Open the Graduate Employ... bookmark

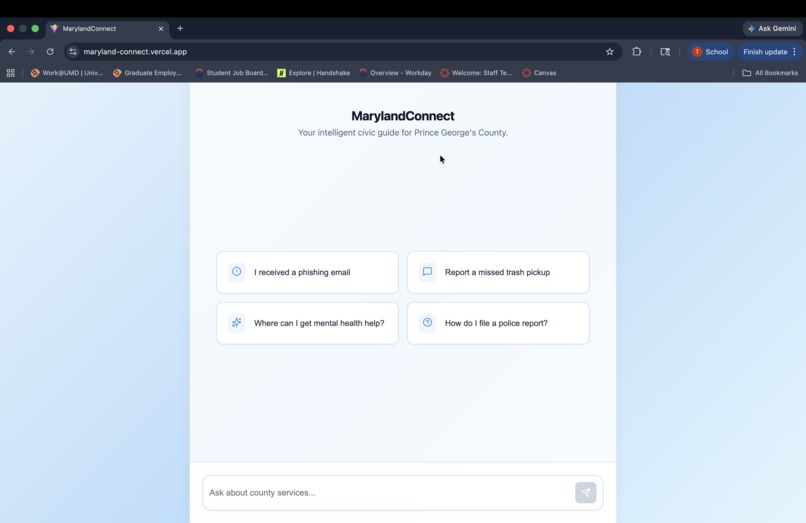click(x=148, y=73)
